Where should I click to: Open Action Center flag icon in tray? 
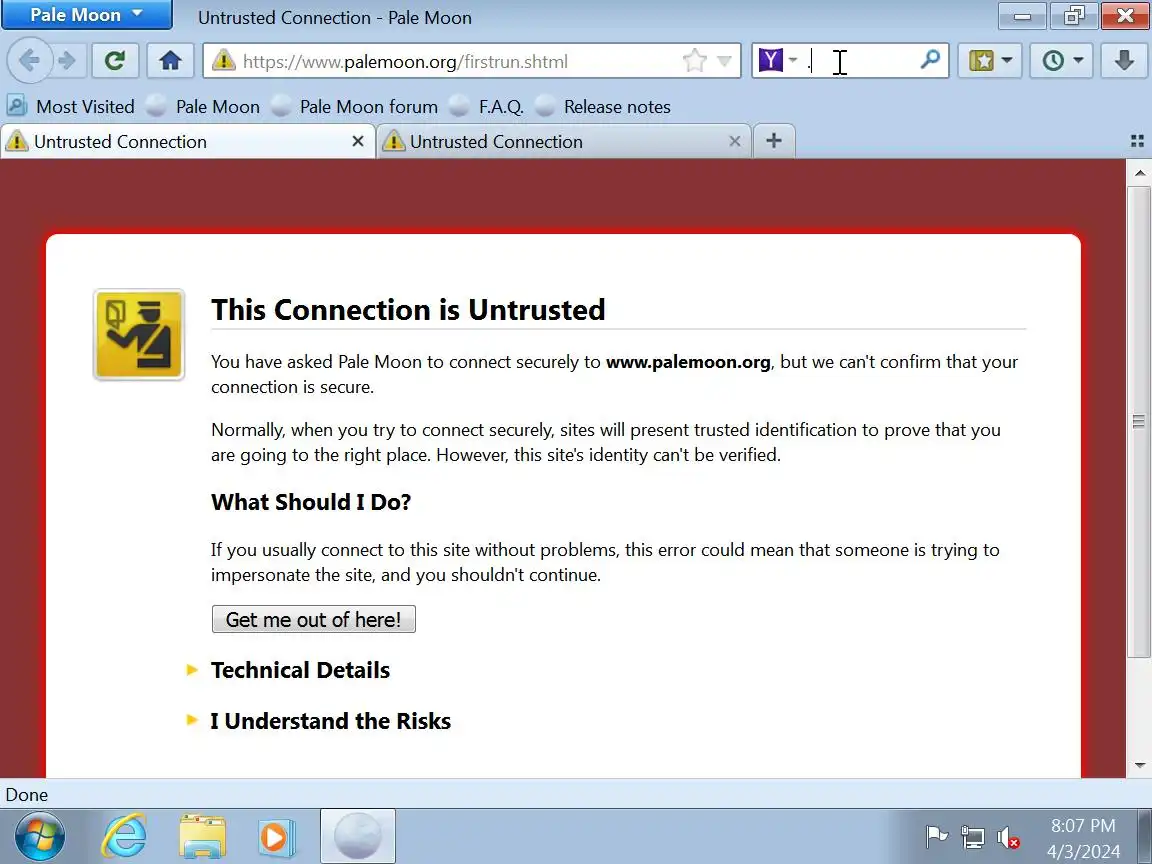click(935, 837)
